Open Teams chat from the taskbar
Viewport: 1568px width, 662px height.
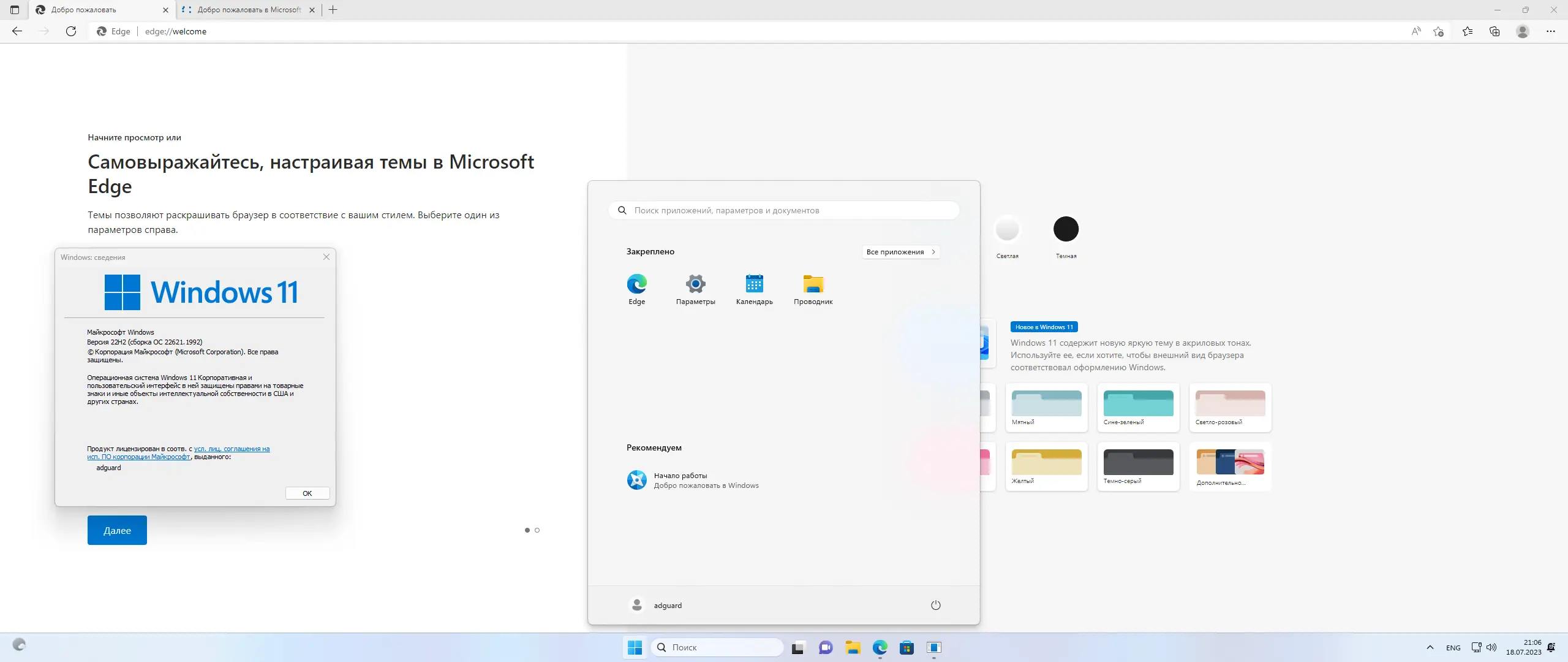pos(825,647)
